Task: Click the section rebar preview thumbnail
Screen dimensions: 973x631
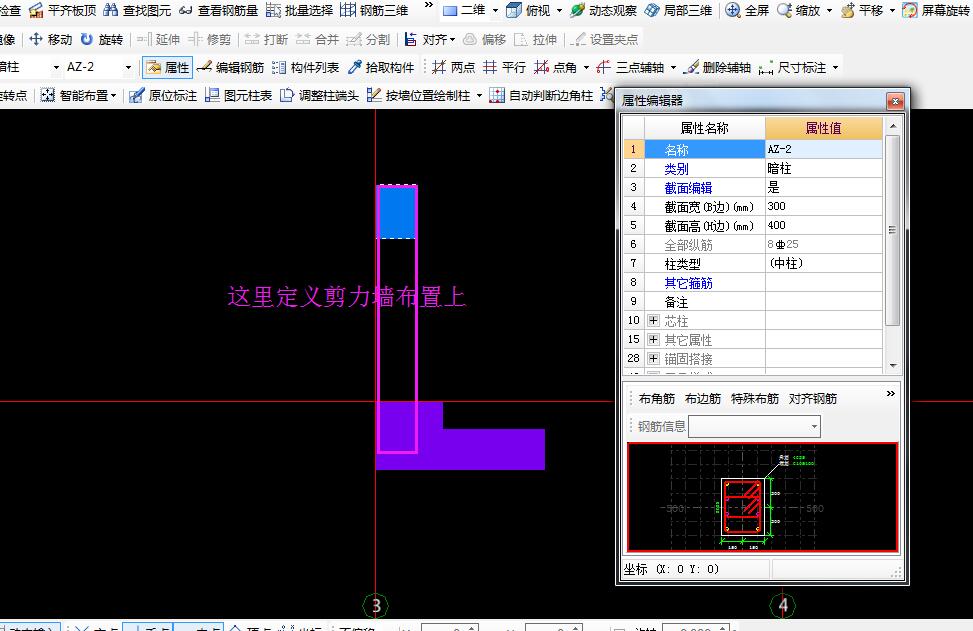Action: click(763, 497)
